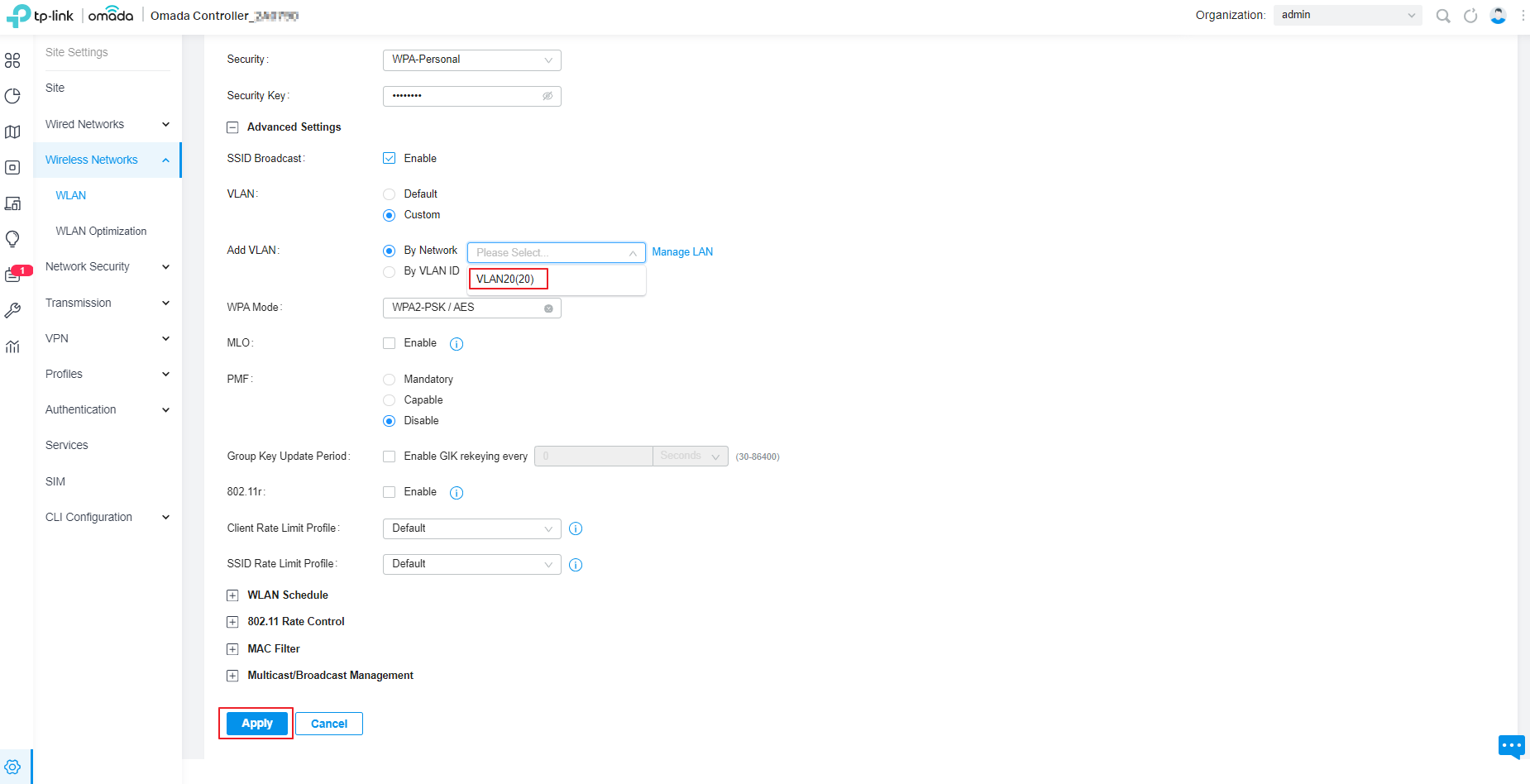This screenshot has height=784, width=1530.
Task: Open the Seconds unit dropdown
Action: tap(691, 457)
